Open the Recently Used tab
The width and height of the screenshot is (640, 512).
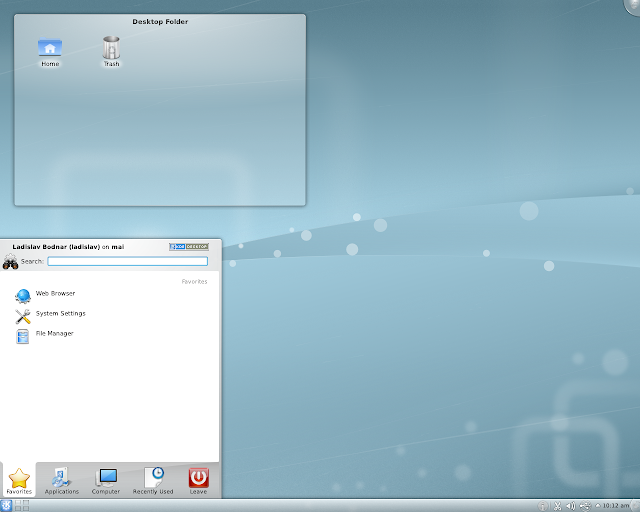click(x=153, y=480)
